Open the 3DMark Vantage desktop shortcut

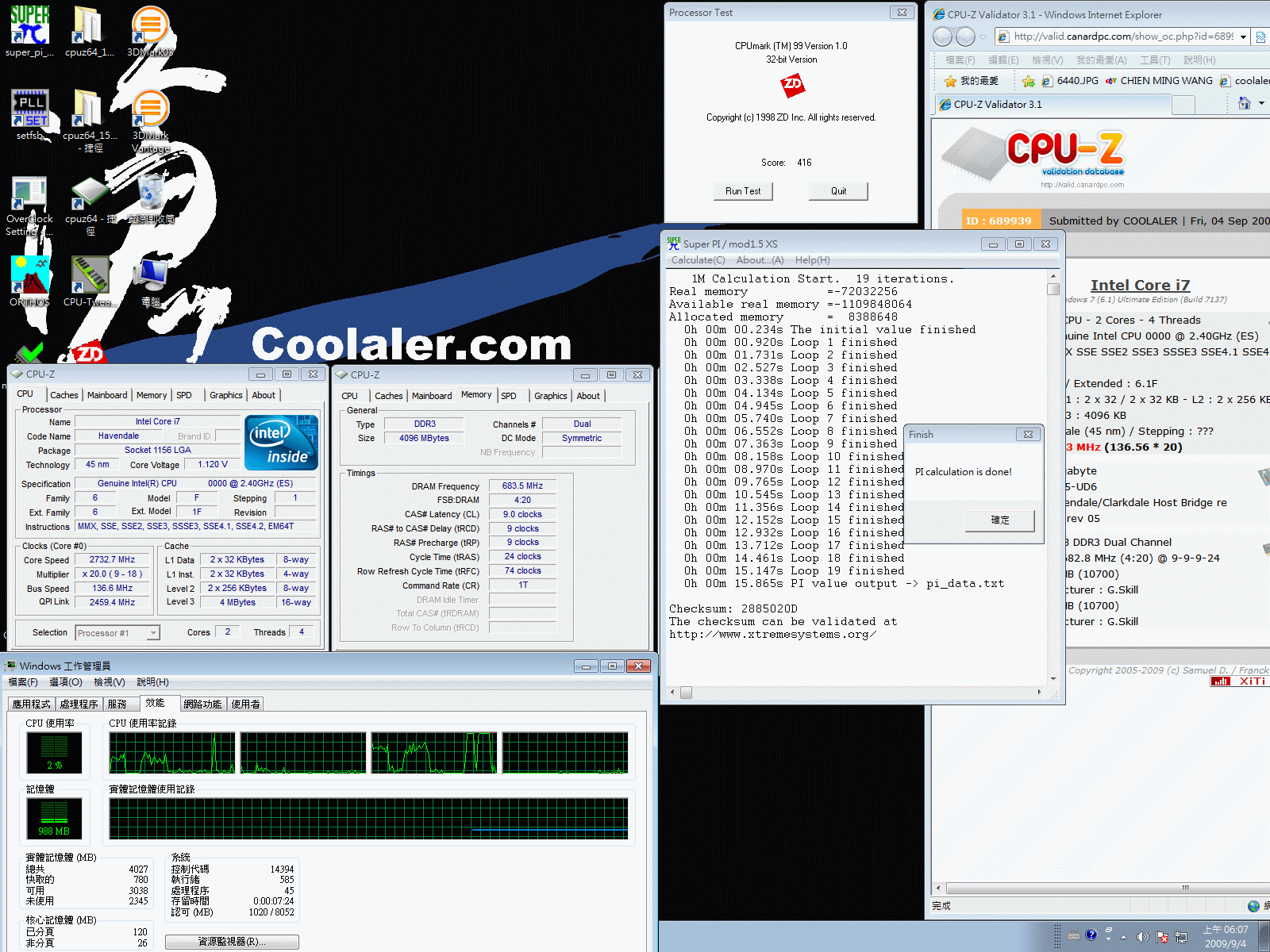[x=150, y=121]
